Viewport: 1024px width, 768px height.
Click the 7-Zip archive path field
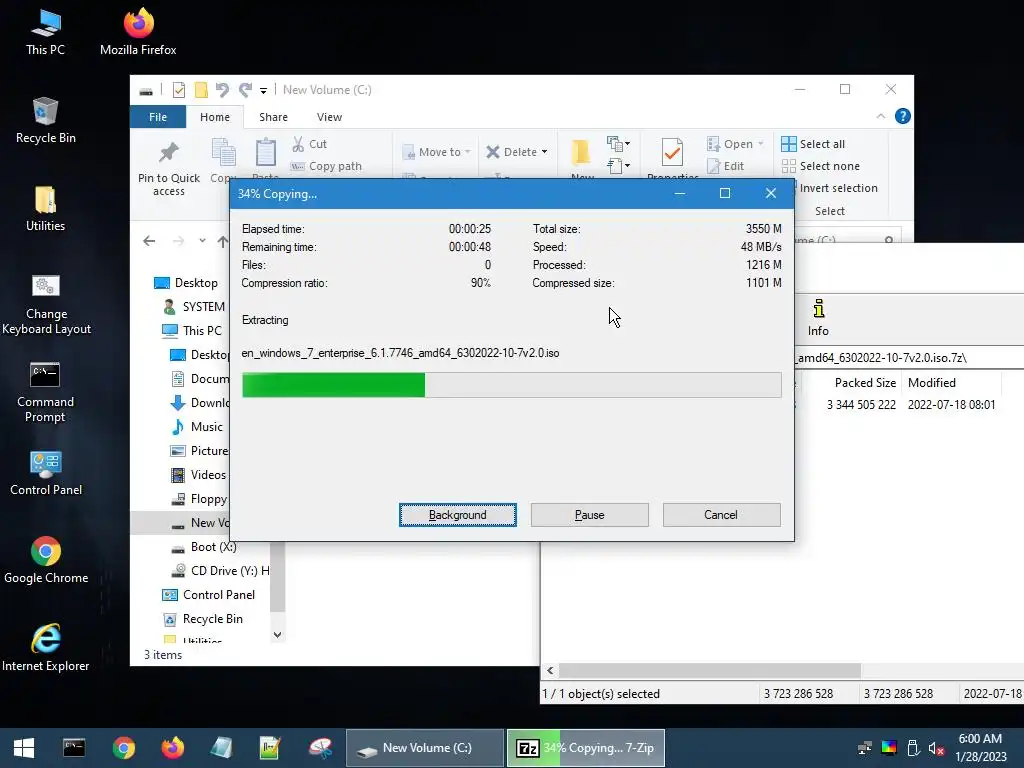coord(909,357)
